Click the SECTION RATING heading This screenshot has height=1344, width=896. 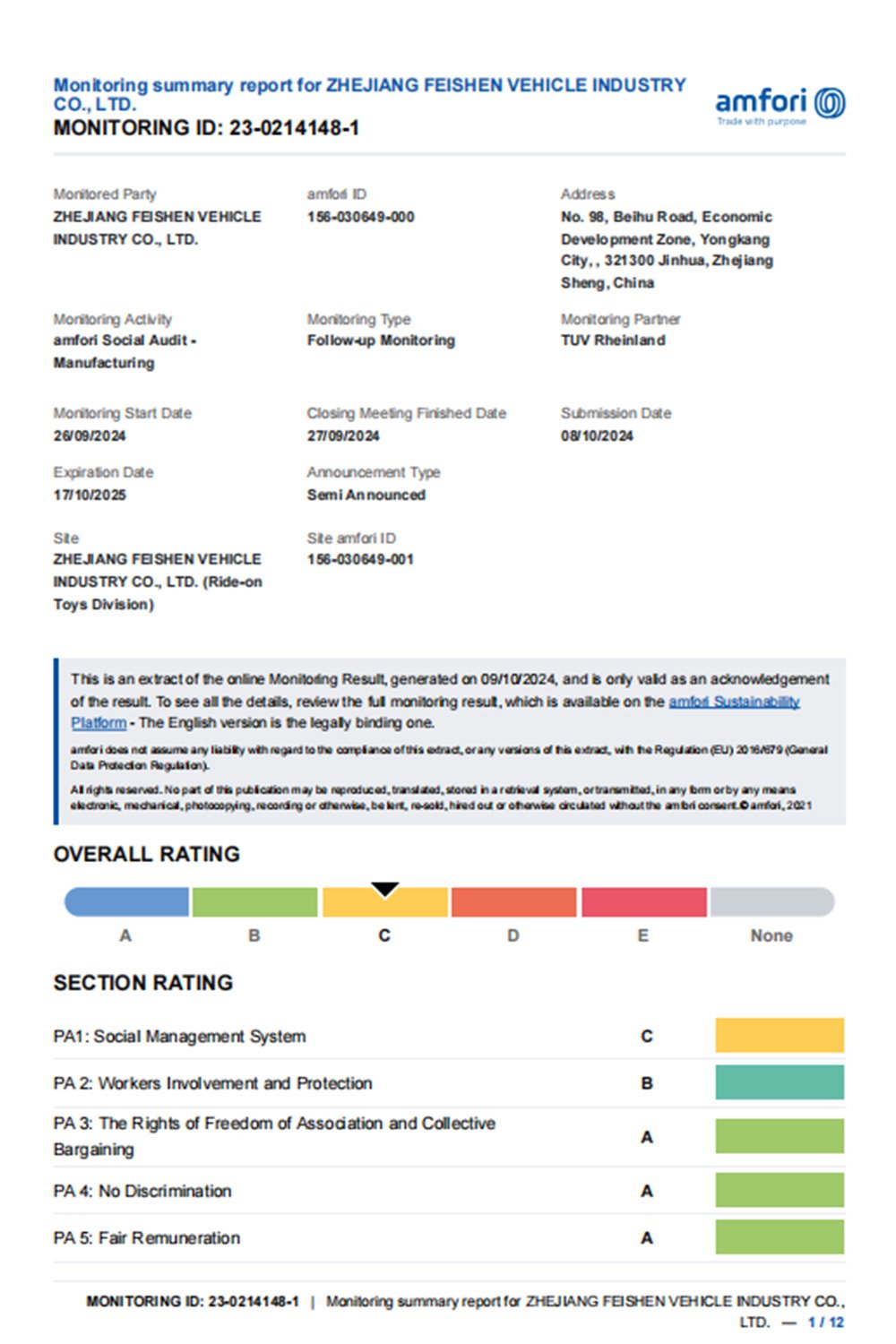coord(143,983)
